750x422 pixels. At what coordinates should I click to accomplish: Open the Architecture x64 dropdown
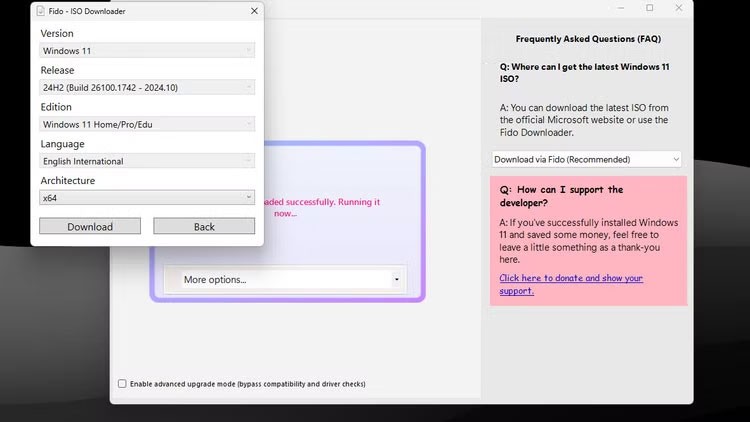[147, 198]
